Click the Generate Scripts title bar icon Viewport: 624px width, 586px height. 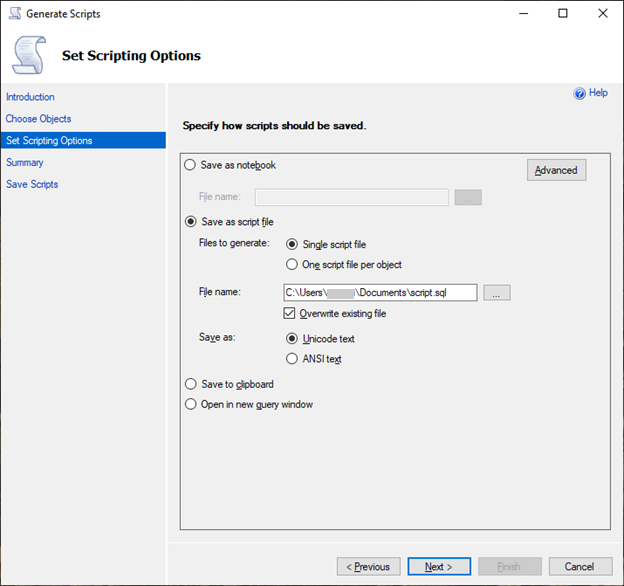tap(14, 14)
